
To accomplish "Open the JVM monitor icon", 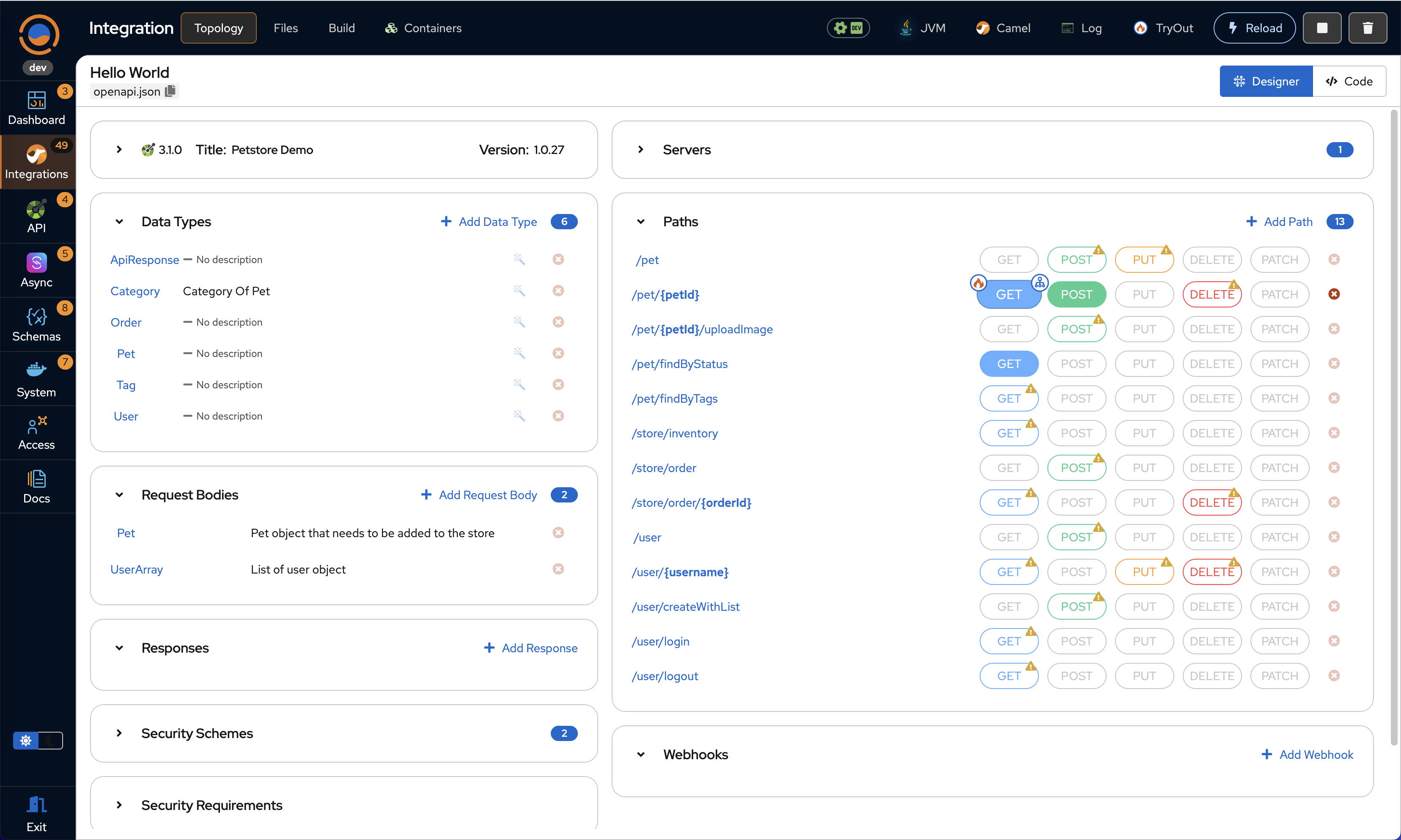I will 906,27.
